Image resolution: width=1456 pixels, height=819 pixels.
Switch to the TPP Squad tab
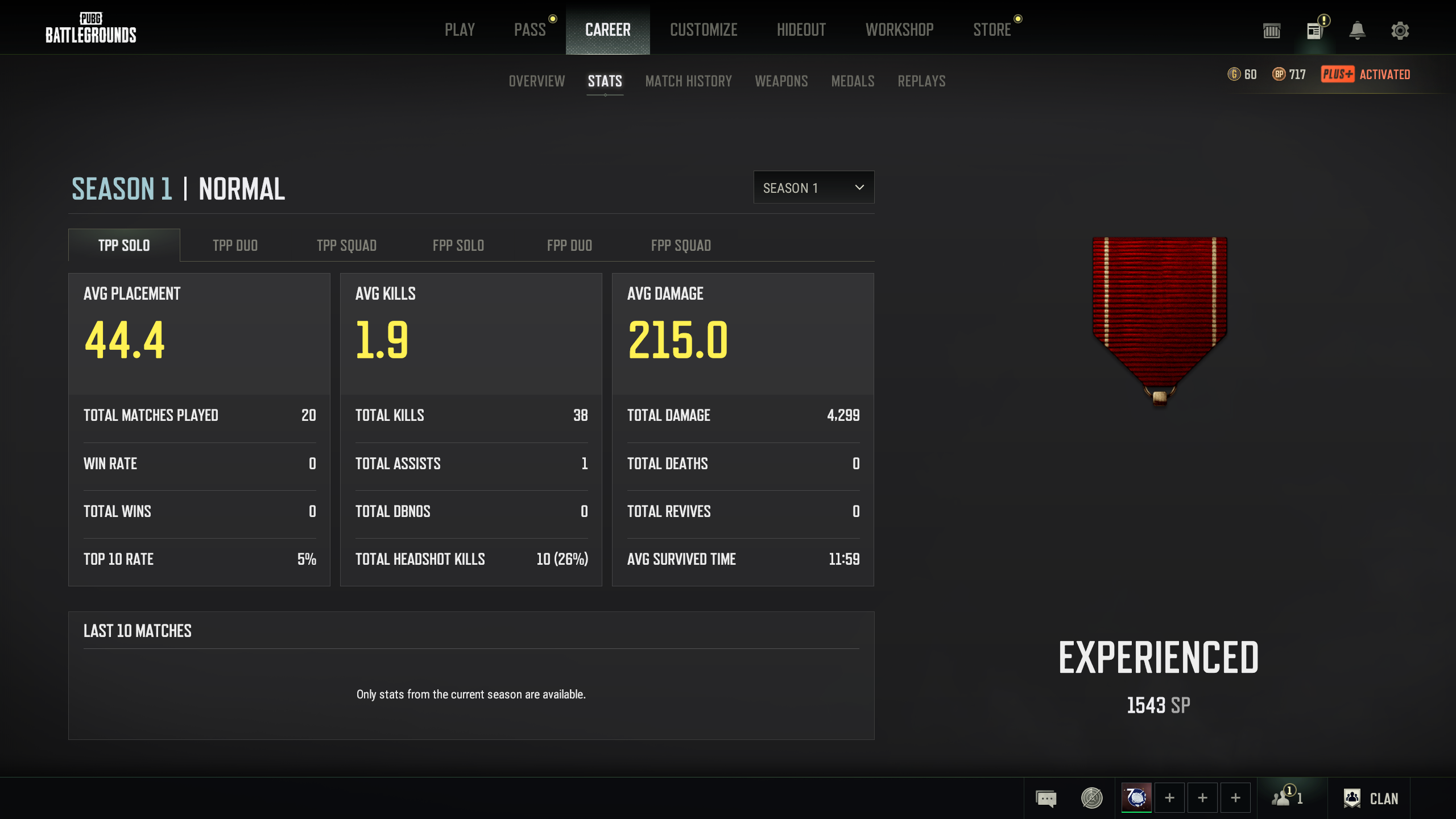click(x=346, y=246)
